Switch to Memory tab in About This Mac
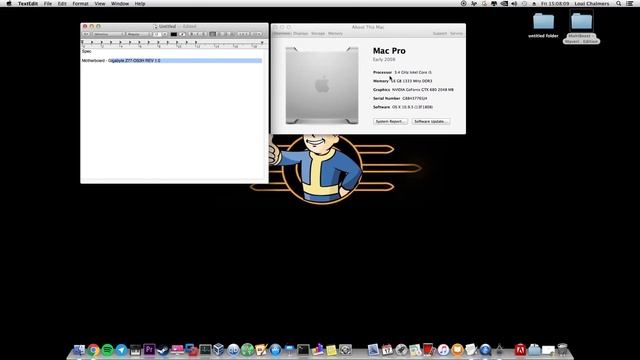Viewport: 640px width, 360px height. coord(335,33)
